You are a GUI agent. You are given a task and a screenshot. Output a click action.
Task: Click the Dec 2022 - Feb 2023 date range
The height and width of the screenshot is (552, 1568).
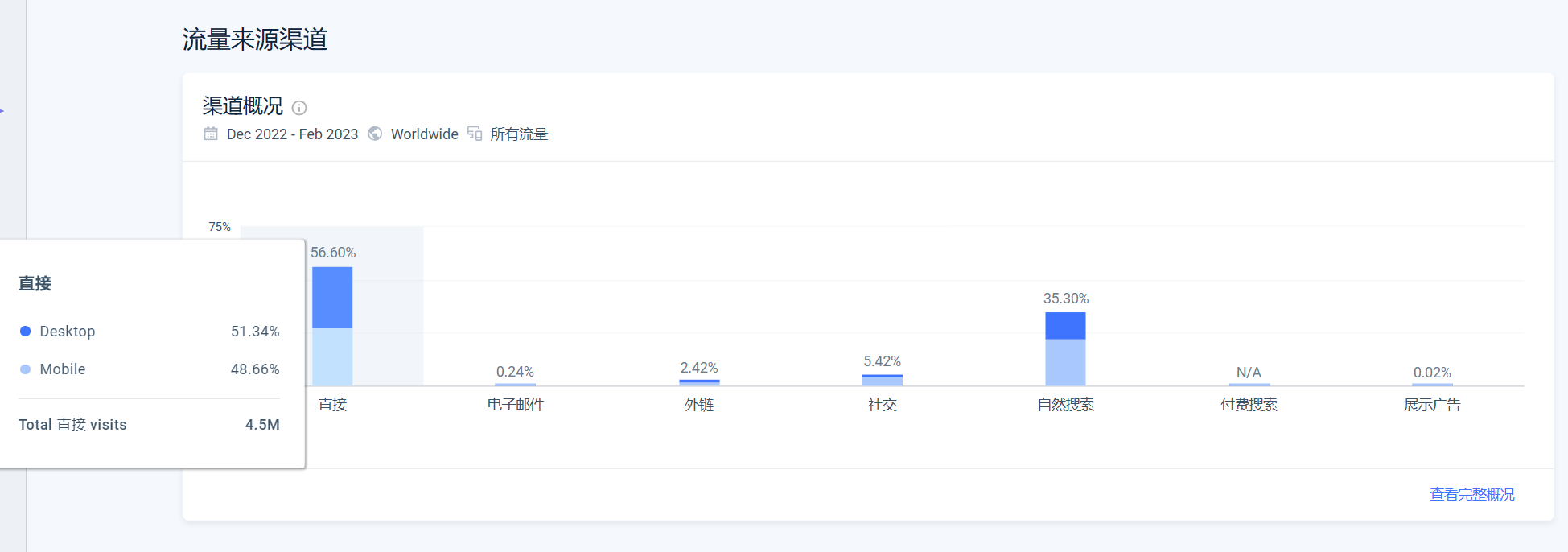tap(292, 134)
